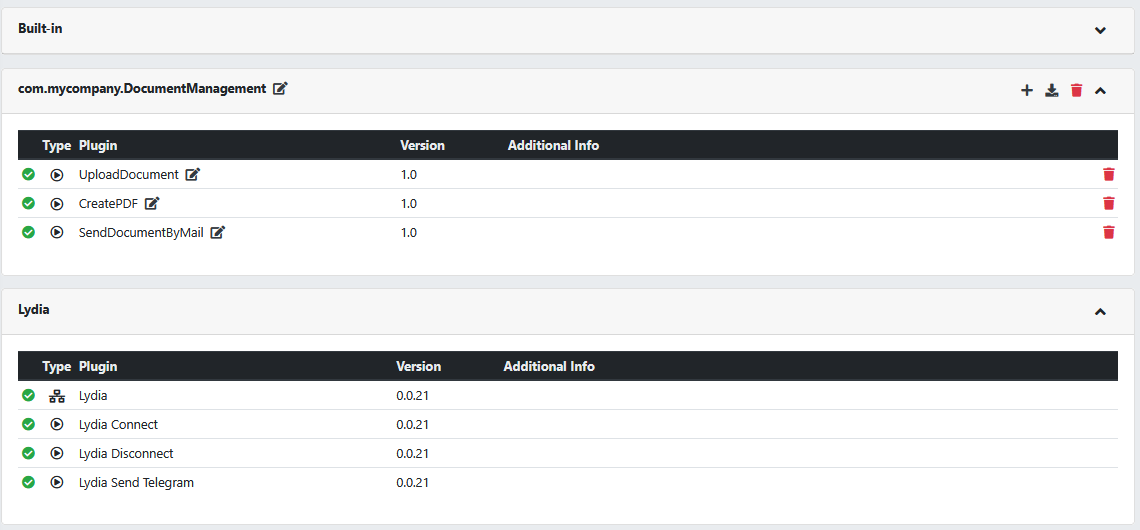Edit the com.mycompany.DocumentManagement package name
Viewport: 1140px width, 530px height.
[280, 89]
